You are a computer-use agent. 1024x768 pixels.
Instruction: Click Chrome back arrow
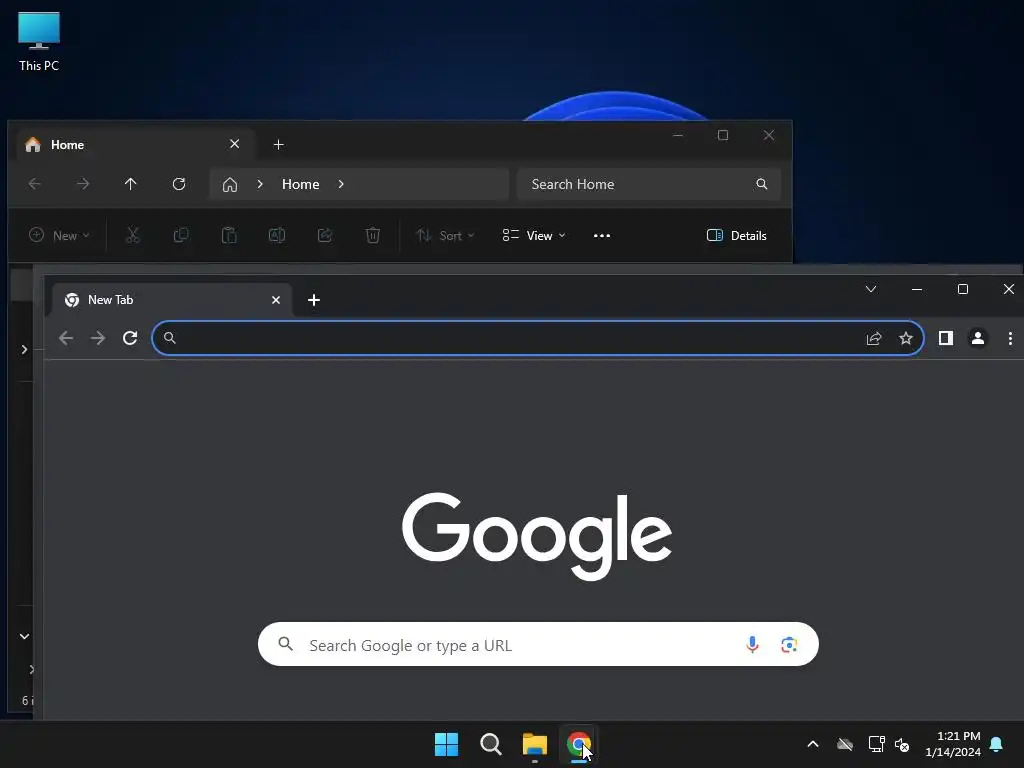[66, 338]
